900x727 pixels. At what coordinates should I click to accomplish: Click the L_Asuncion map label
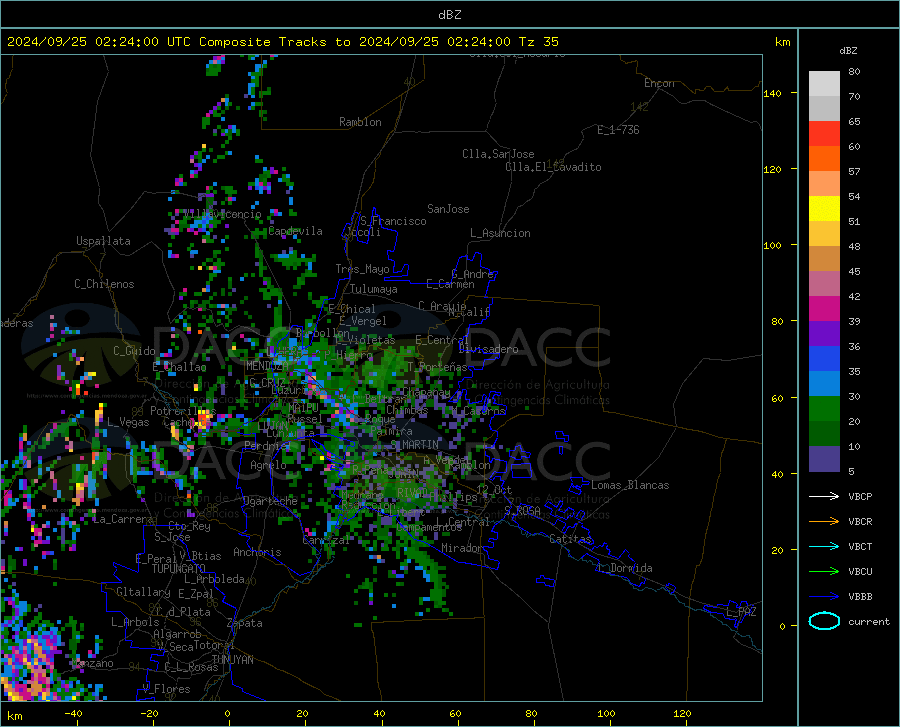(x=500, y=233)
